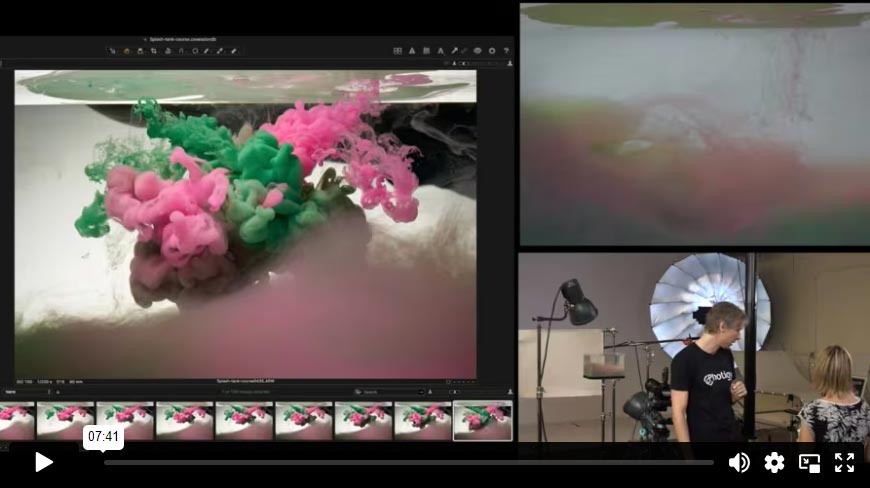Click the help question mark icon
This screenshot has width=870, height=488.
[x=505, y=50]
